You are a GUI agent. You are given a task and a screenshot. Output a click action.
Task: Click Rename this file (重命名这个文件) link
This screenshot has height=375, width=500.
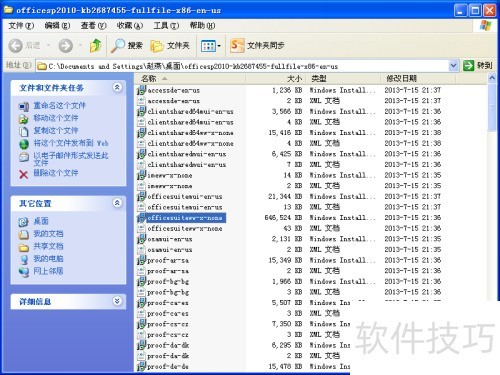click(x=59, y=106)
